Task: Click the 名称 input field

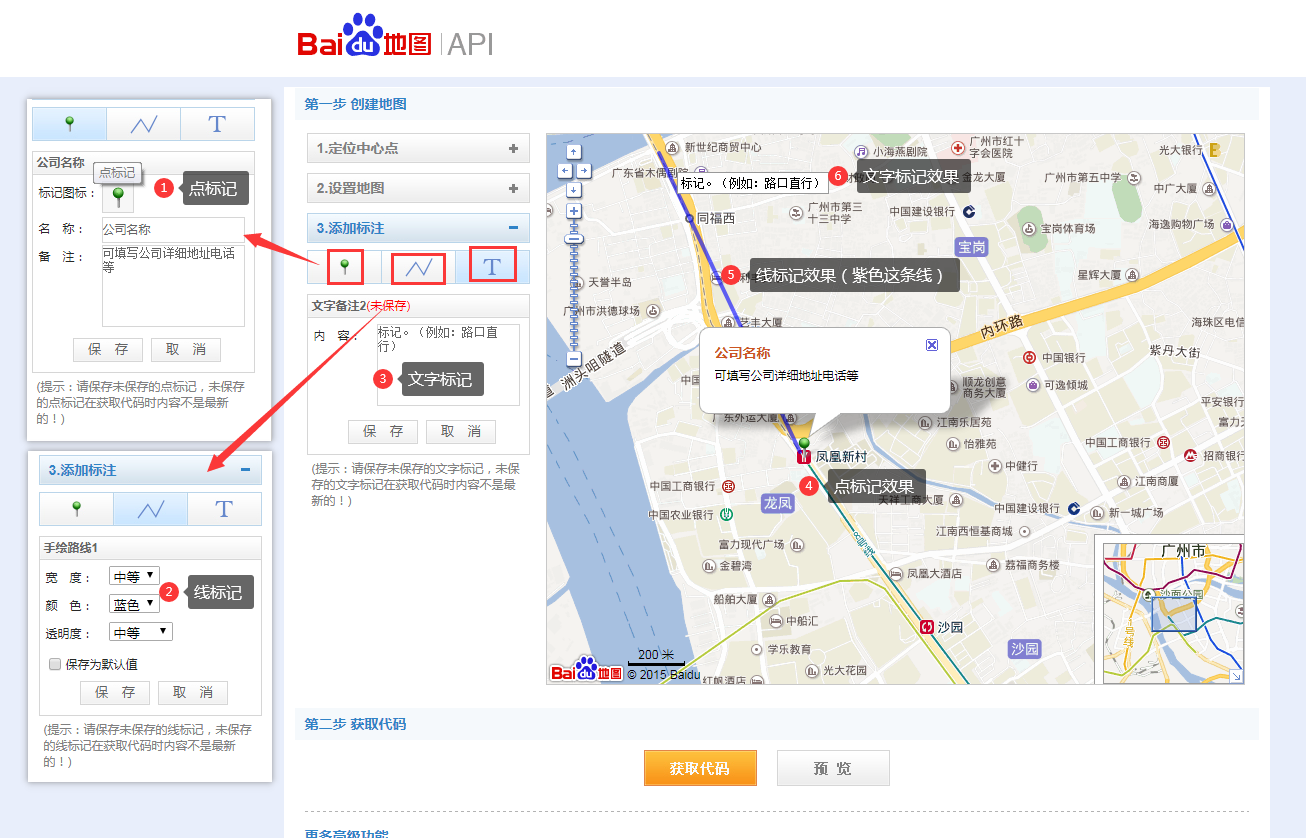Action: pyautogui.click(x=173, y=229)
